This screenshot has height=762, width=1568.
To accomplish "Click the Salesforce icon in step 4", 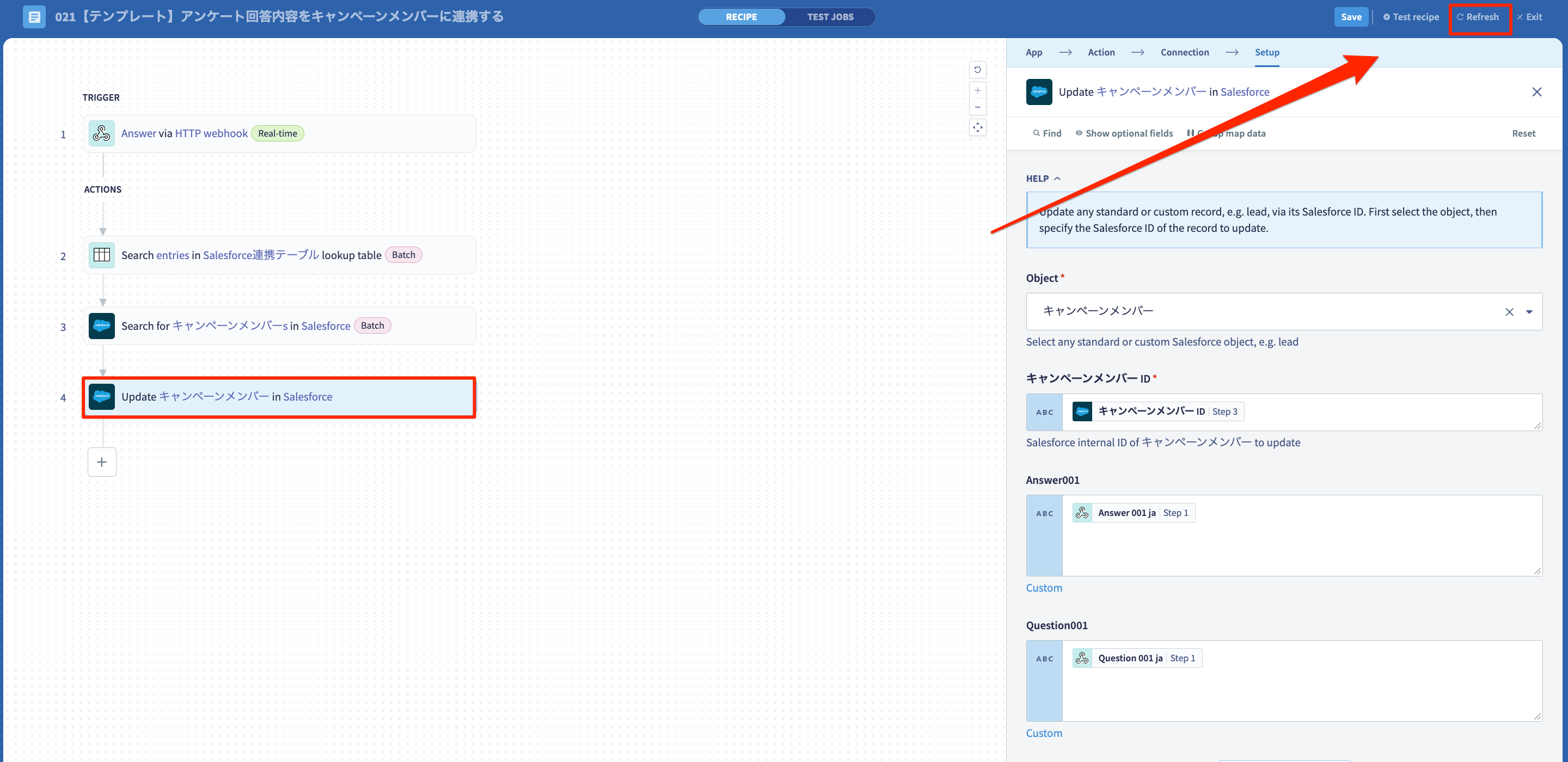I will point(102,397).
